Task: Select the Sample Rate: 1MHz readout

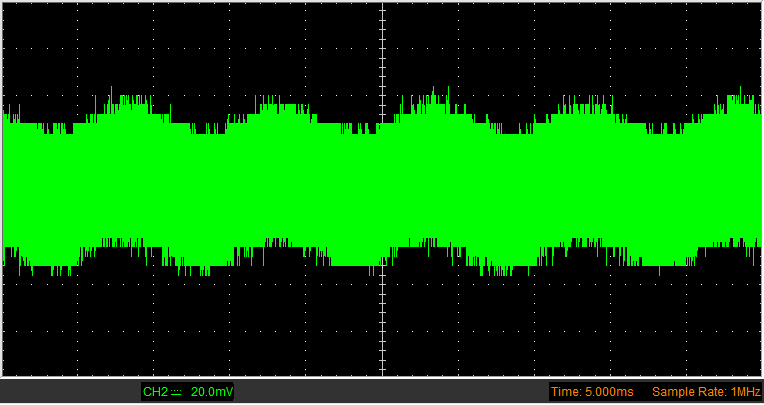Action: (x=706, y=391)
